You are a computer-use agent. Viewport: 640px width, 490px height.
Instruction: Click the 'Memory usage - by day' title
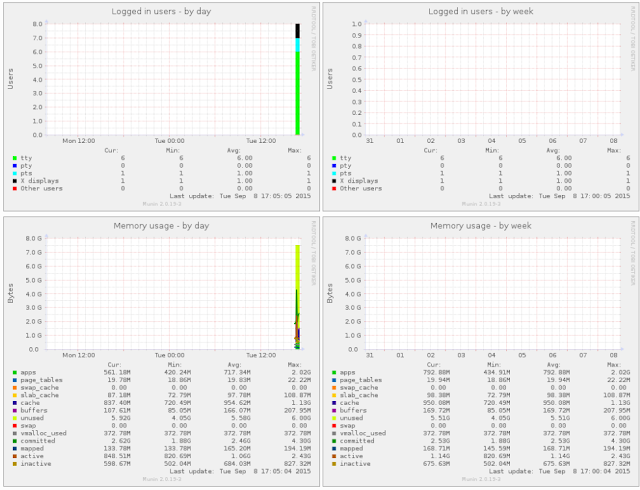pyautogui.click(x=161, y=226)
